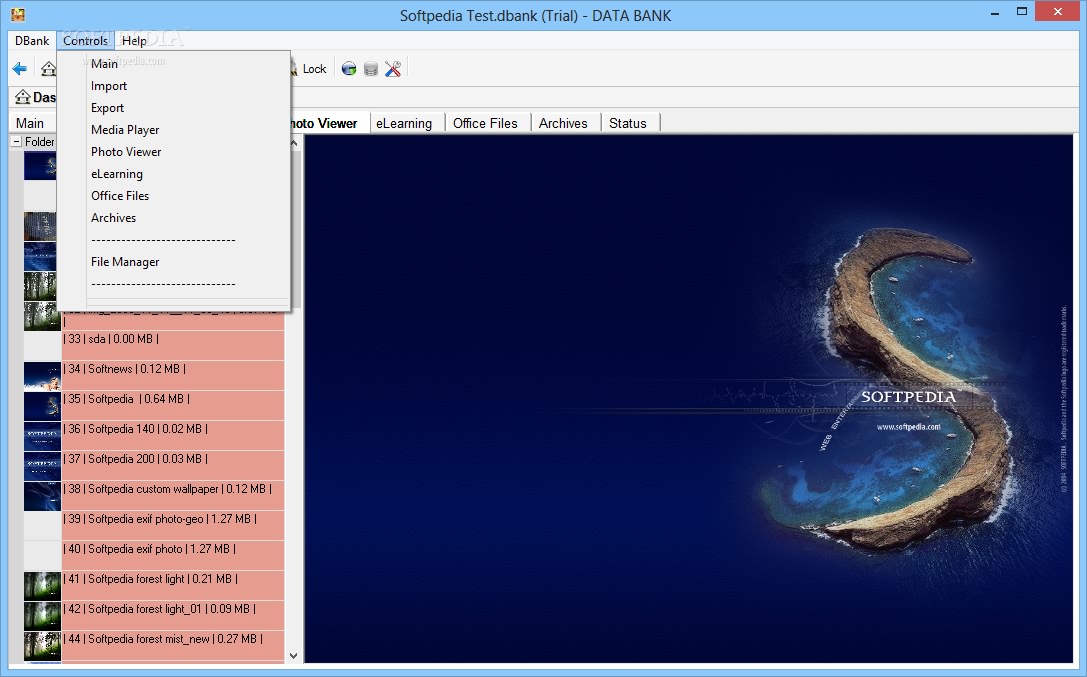Switch to the Archives tab

pyautogui.click(x=563, y=123)
